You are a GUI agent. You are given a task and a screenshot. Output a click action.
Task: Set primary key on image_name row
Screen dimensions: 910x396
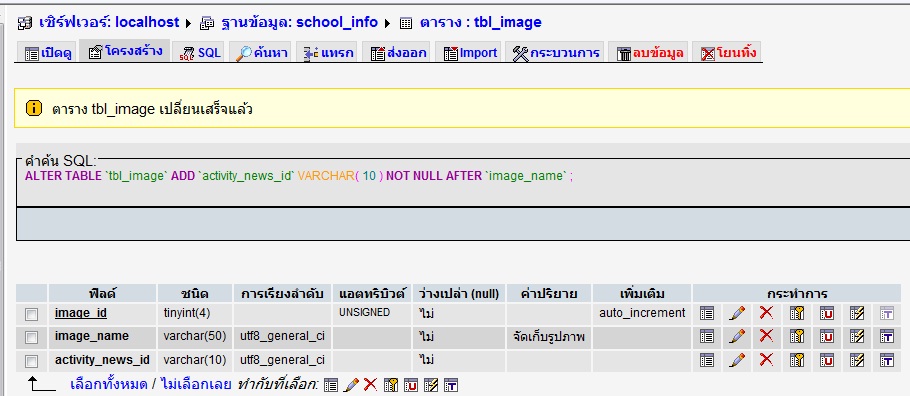[797, 336]
